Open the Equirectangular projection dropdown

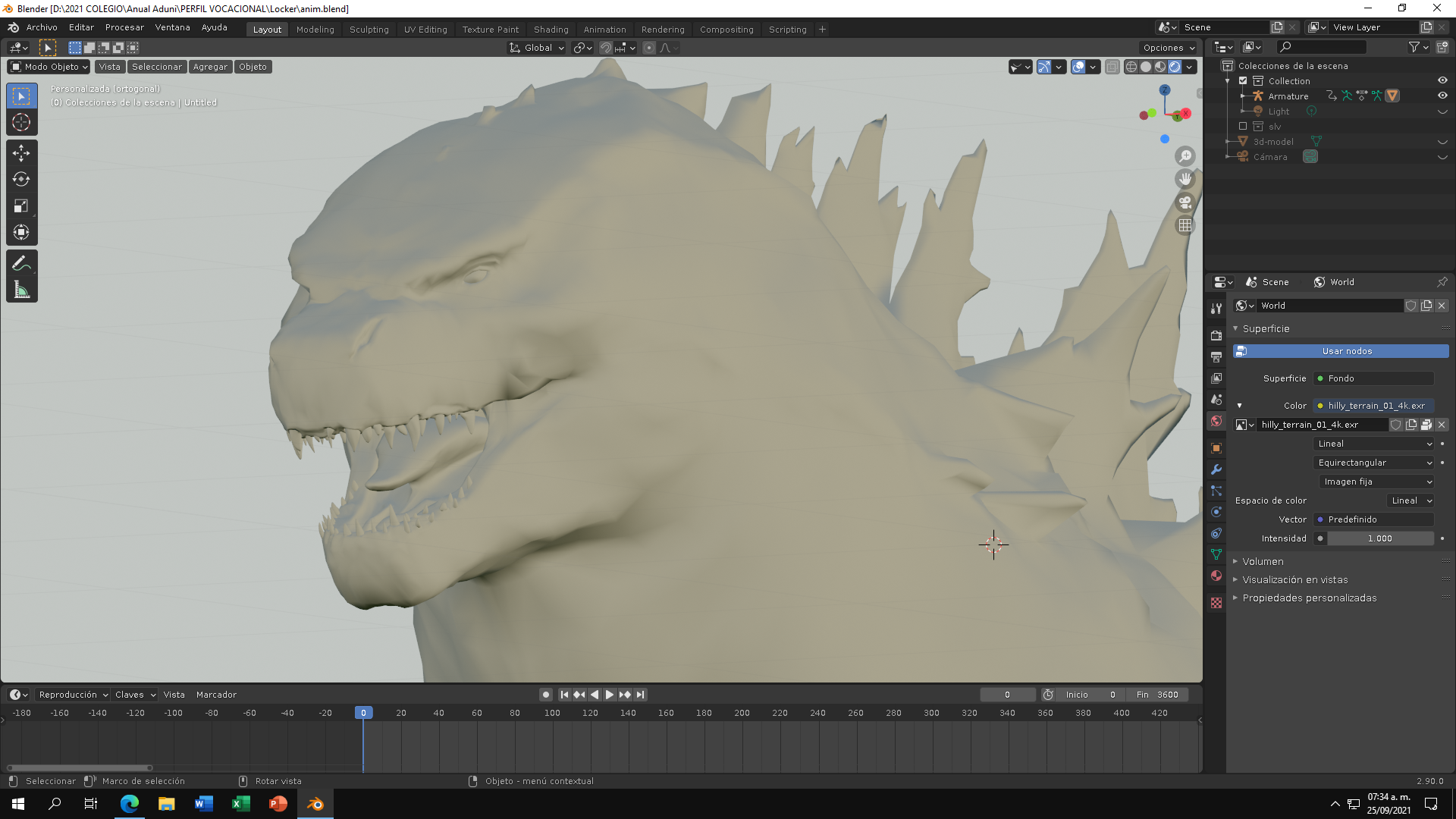coord(1374,463)
